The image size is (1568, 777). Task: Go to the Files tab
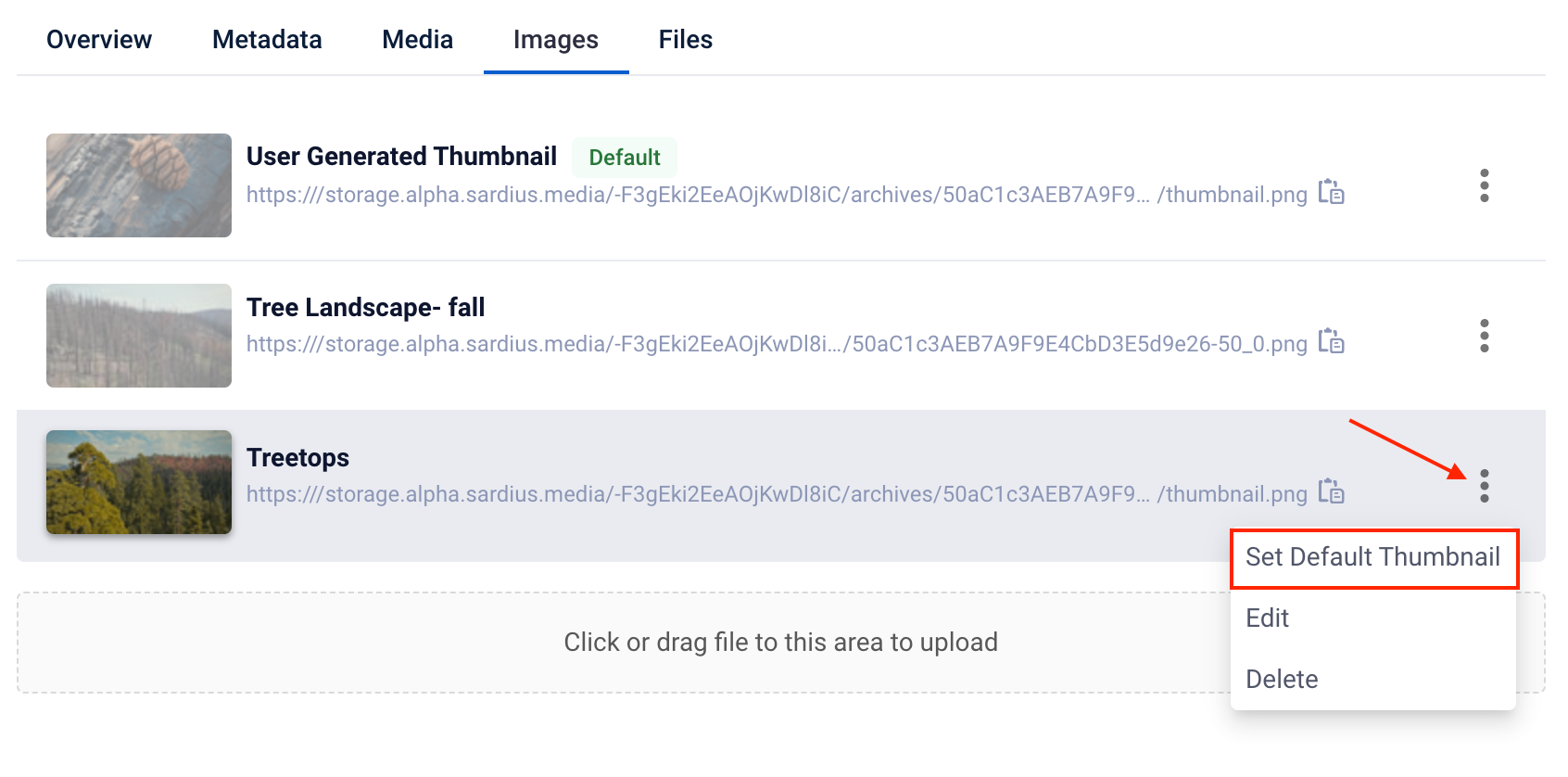pyautogui.click(x=686, y=40)
